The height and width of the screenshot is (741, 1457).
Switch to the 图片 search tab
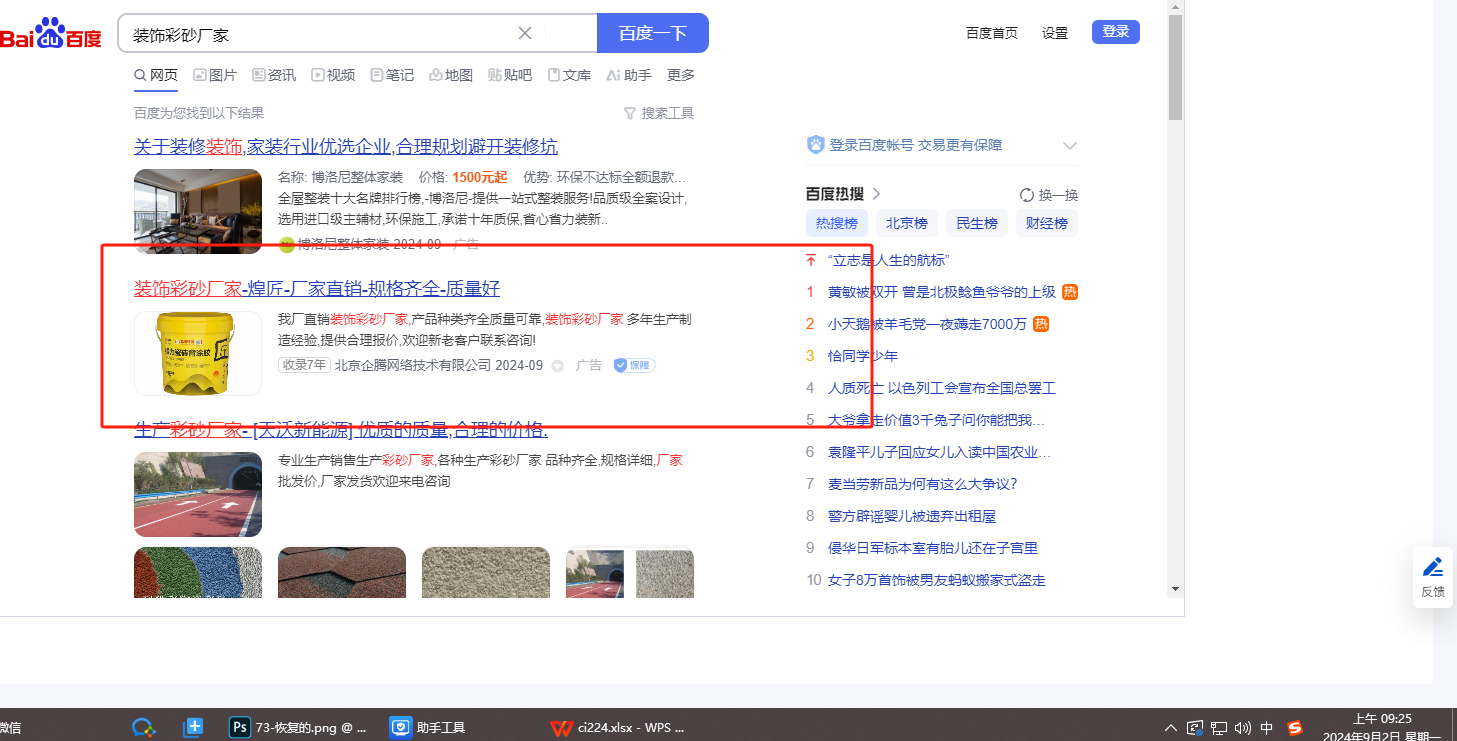(x=215, y=75)
